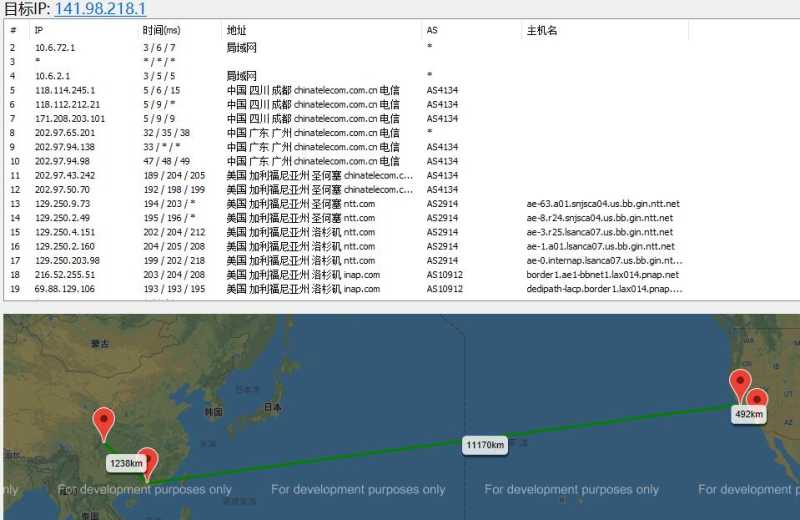The image size is (800, 520).
Task: Select hop 19 row with IP 69.88.129.106
Action: click(347, 289)
